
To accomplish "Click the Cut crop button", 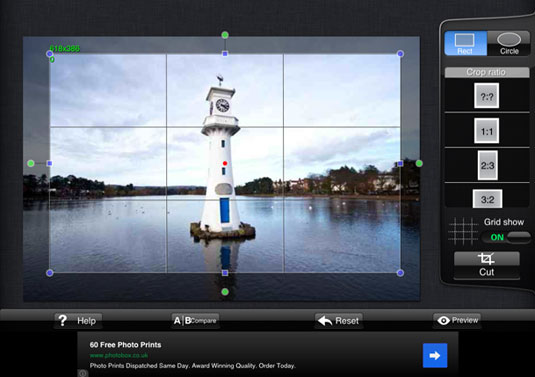I will click(x=487, y=265).
